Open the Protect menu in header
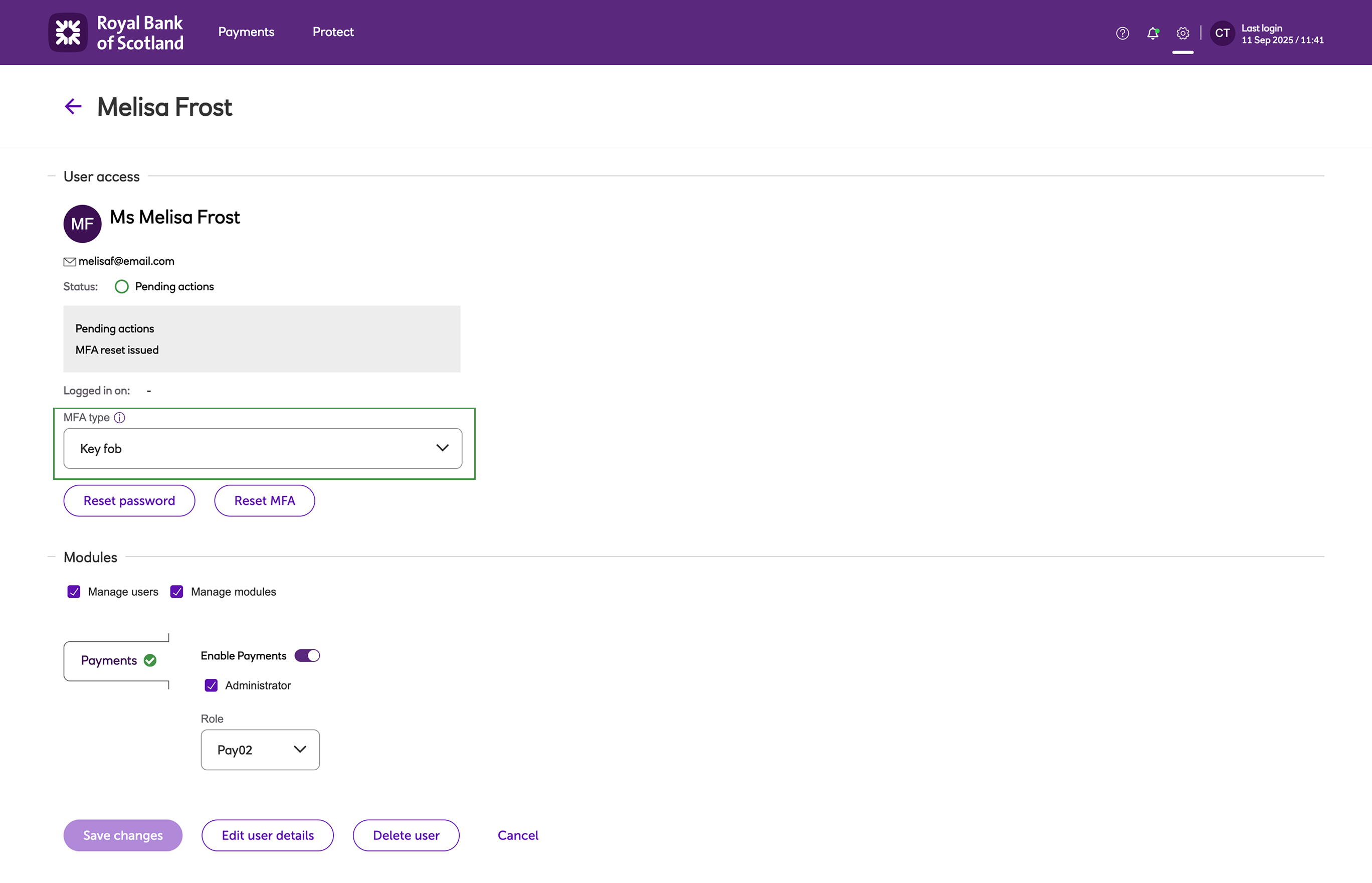The height and width of the screenshot is (883, 1372). click(333, 32)
